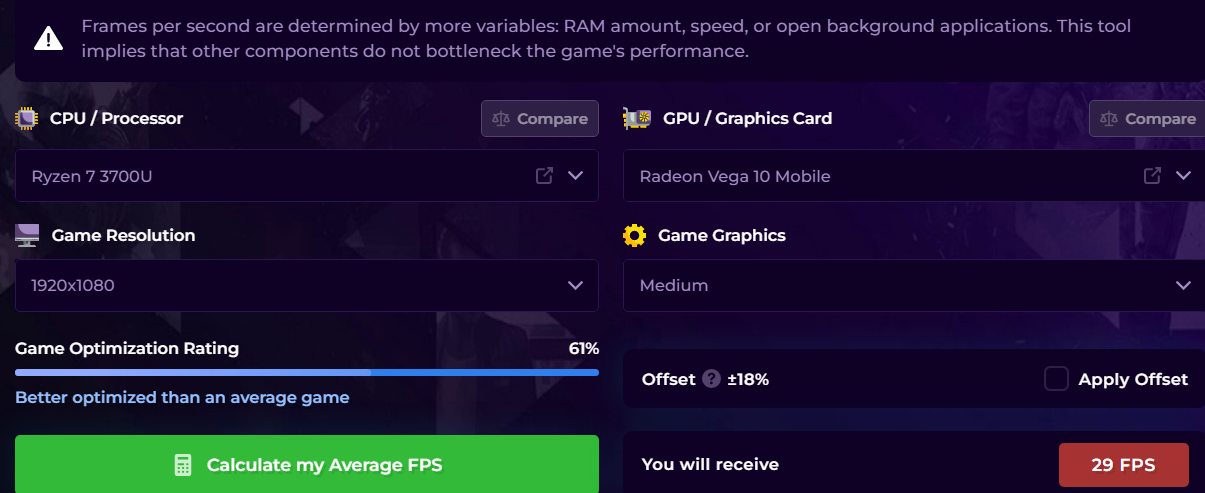1205x493 pixels.
Task: Open Ryzen 7 3700U external link icon
Action: click(x=544, y=176)
